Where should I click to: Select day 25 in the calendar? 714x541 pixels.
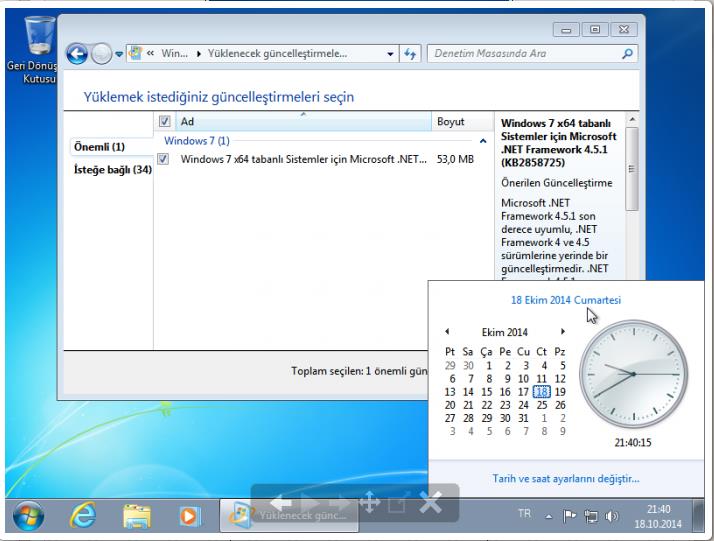click(542, 405)
